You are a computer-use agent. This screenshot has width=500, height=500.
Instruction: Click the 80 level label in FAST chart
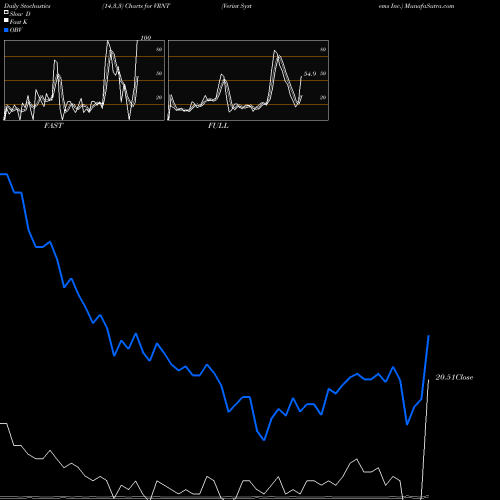click(x=159, y=50)
